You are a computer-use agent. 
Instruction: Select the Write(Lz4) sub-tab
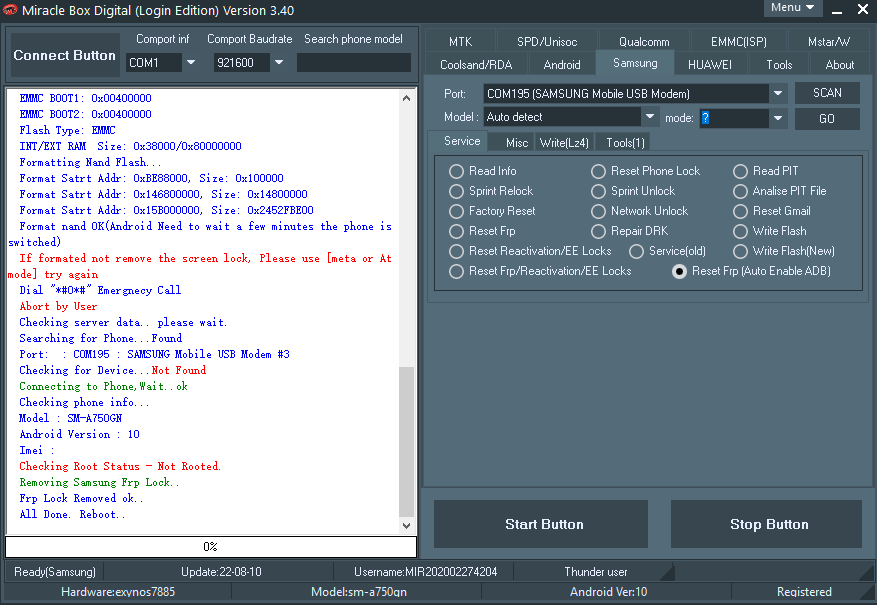[564, 143]
